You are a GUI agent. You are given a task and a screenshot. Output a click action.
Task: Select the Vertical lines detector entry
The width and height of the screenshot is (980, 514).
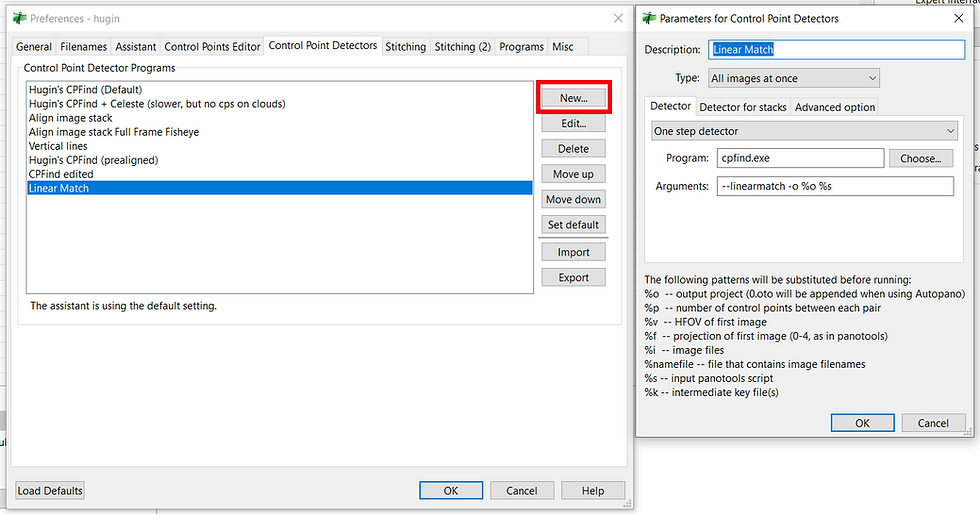coord(279,146)
